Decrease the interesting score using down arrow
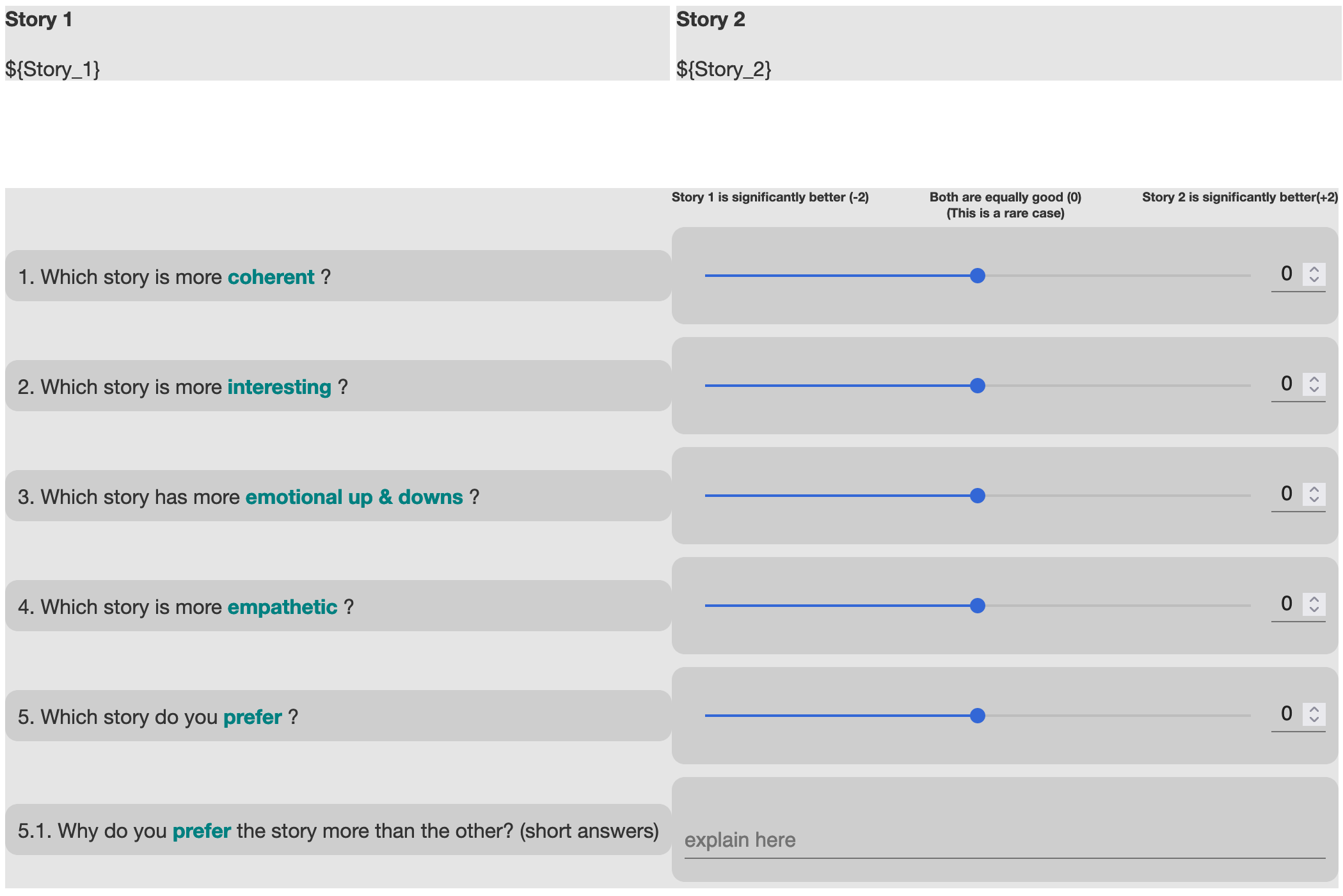The image size is (1343, 896). pos(1314,389)
